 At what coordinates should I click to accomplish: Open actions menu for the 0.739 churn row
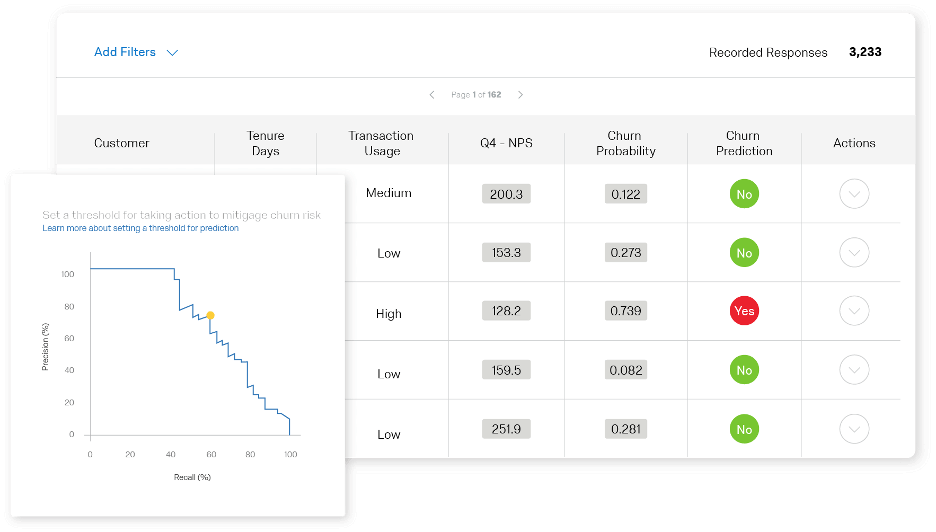point(854,311)
